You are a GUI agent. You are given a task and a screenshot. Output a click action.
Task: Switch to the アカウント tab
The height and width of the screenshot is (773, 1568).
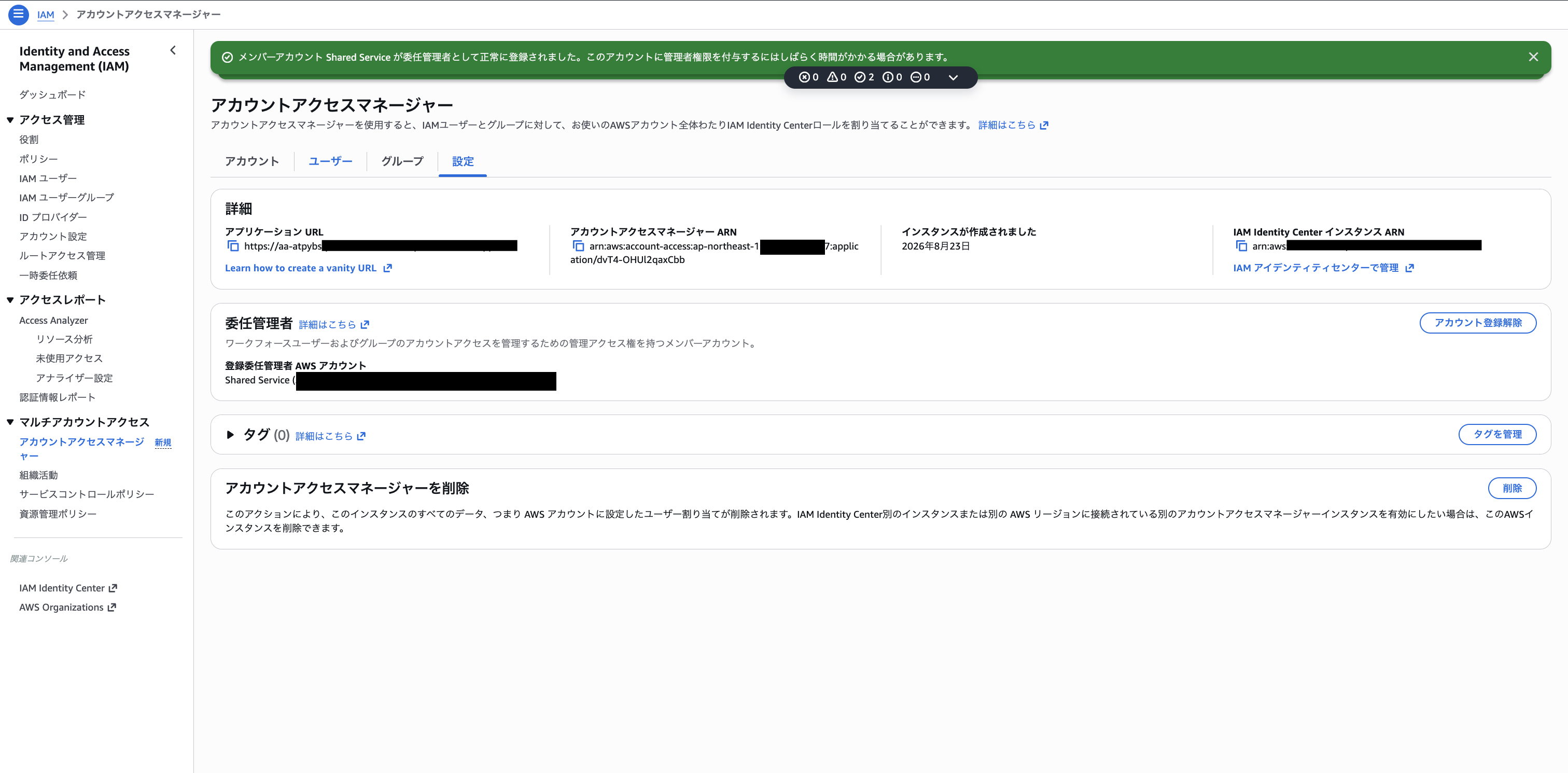(252, 161)
